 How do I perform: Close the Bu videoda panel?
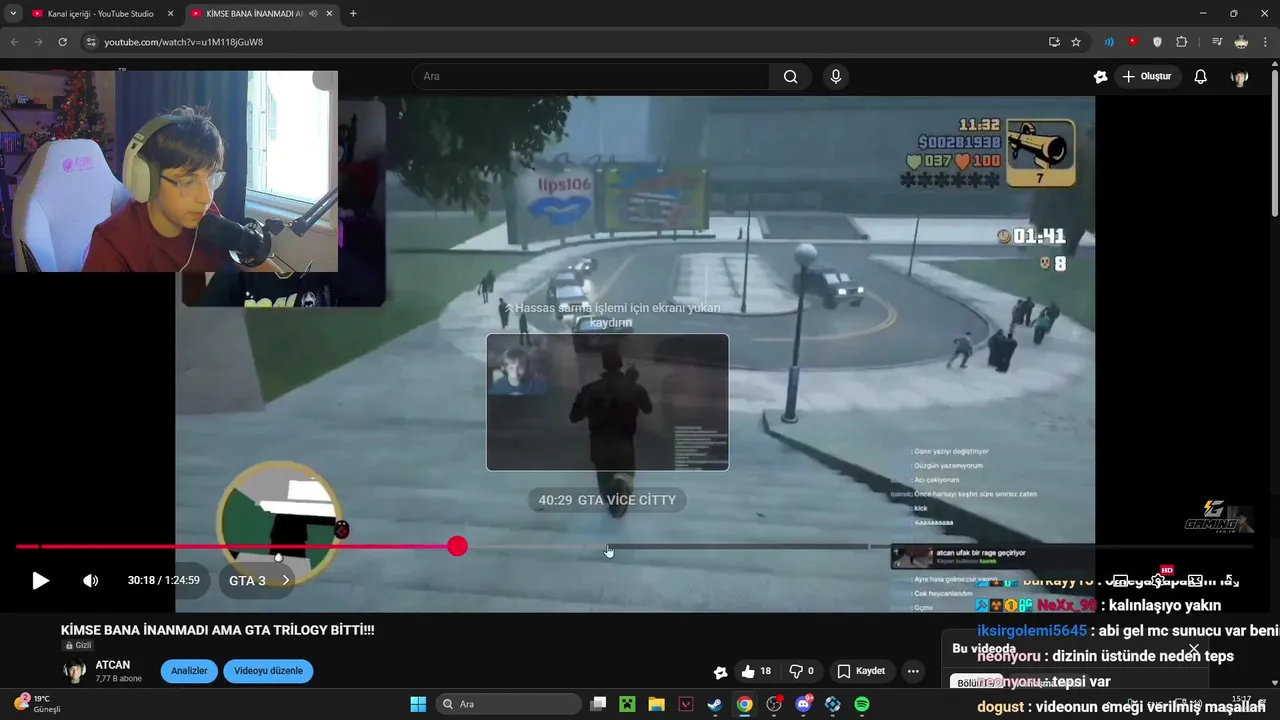coord(1193,649)
